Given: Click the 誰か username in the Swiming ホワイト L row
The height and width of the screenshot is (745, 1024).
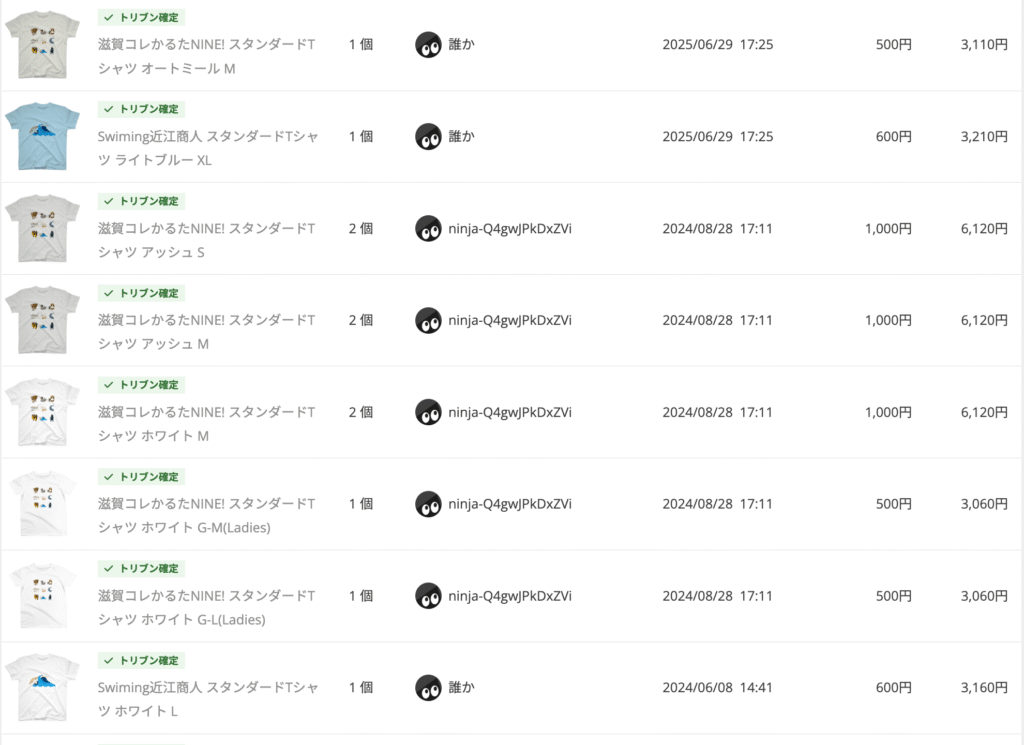Looking at the screenshot, I should point(461,688).
